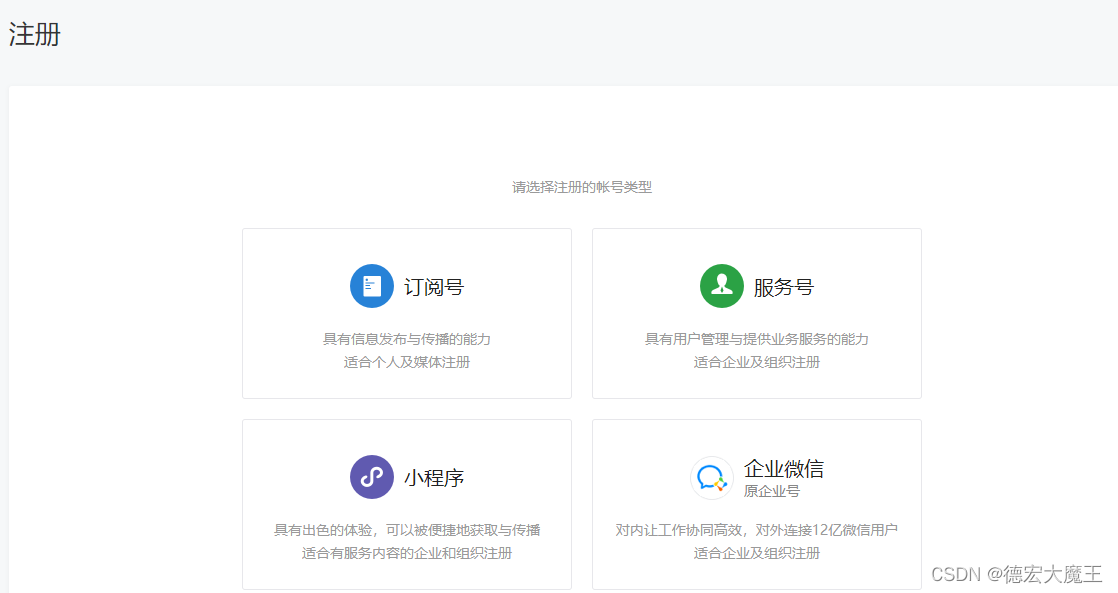The image size is (1118, 593).
Task: Click text 适合有服务内容的企业和组织注册
Action: pos(406,553)
